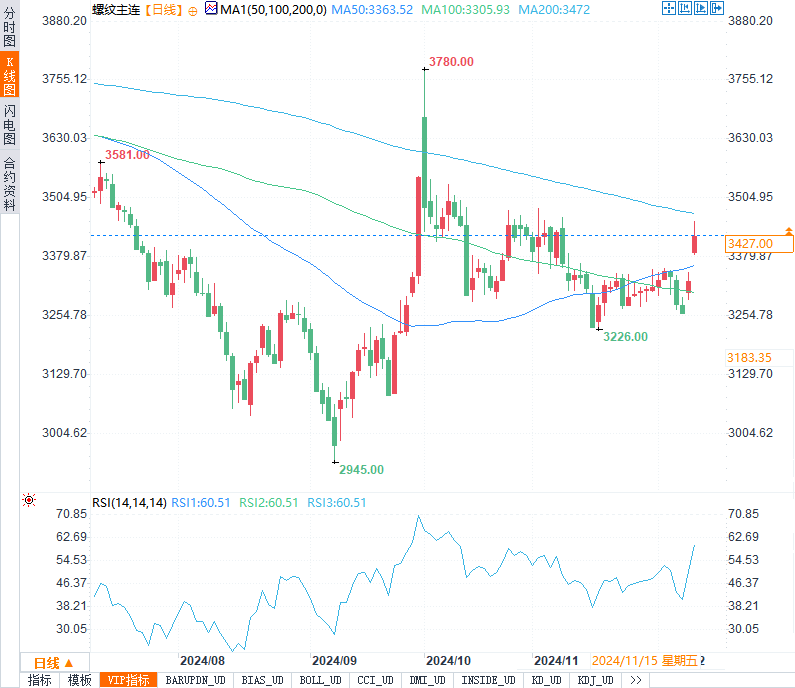Toggle the crosshair cursor icon
The image size is (795, 688).
[x=669, y=8]
